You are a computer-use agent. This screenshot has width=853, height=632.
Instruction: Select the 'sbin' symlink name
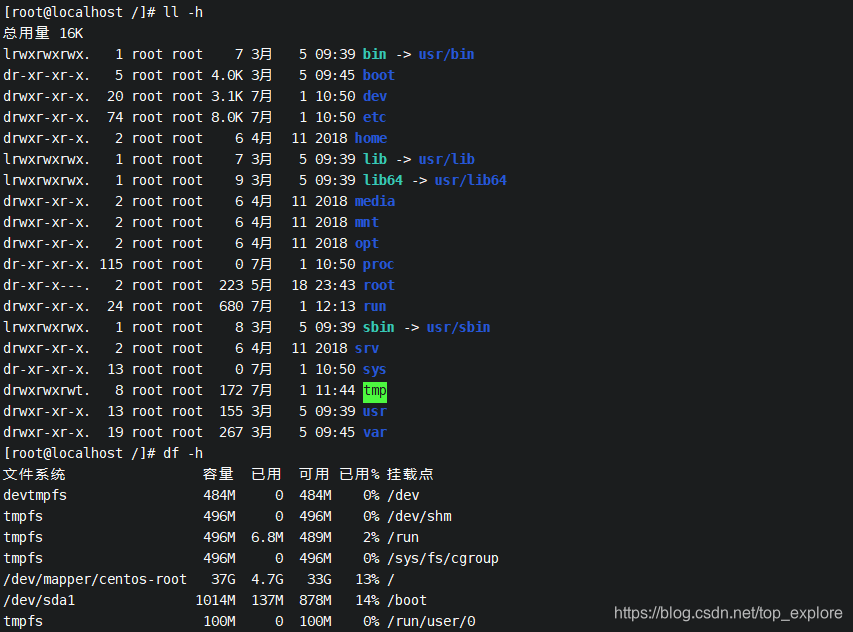click(379, 327)
